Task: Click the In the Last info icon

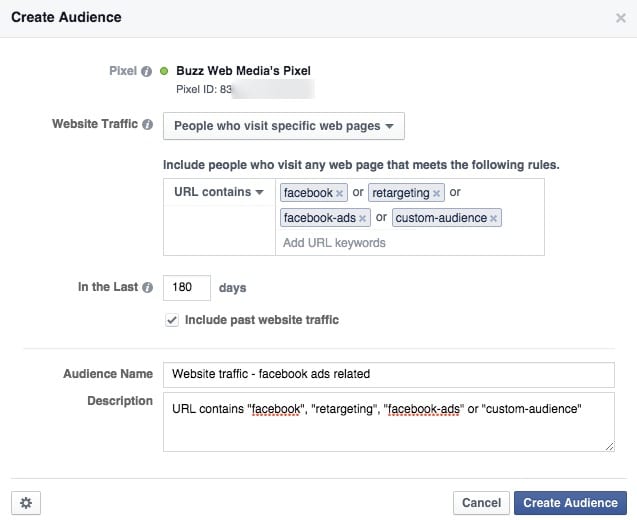Action: 147,287
